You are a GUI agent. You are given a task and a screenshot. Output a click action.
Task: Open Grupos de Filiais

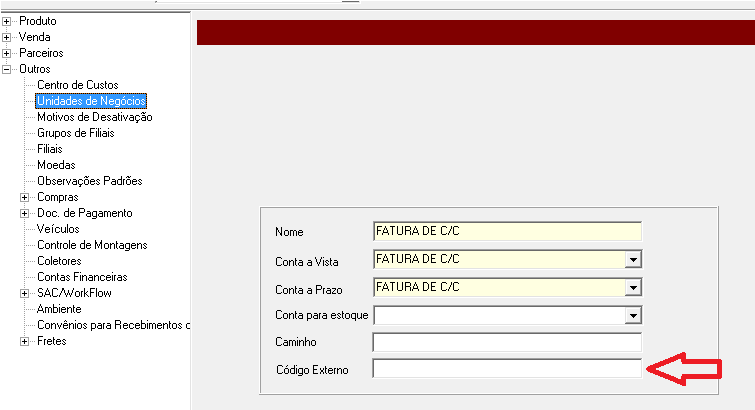(x=76, y=132)
